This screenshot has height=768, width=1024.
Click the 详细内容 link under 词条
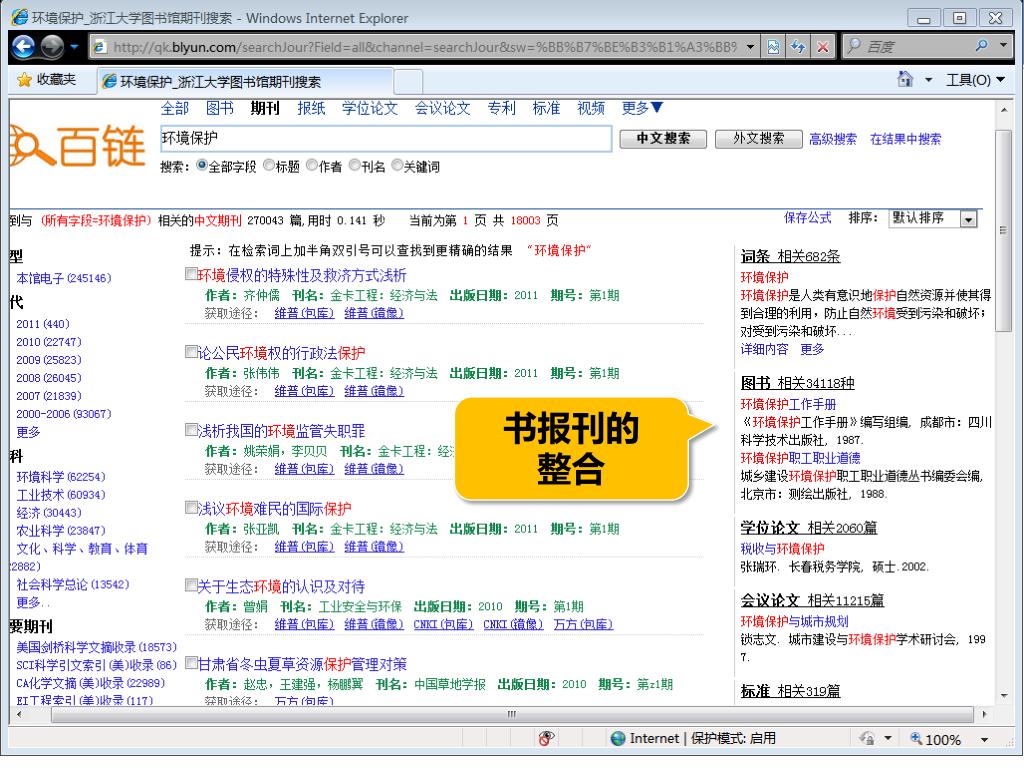[764, 350]
